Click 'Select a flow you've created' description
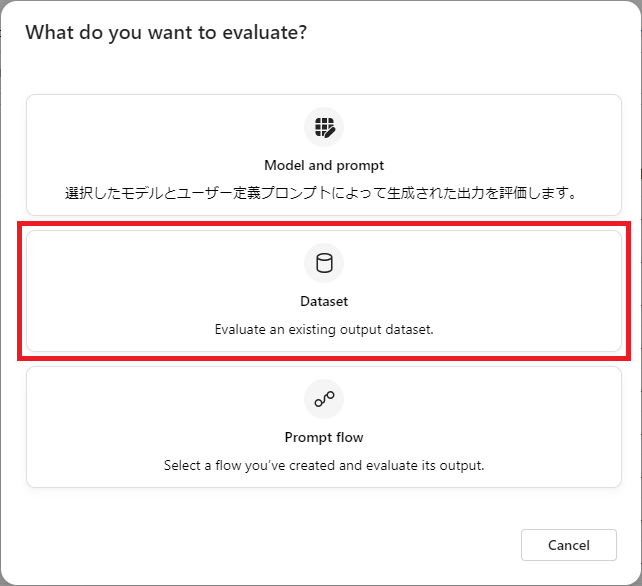642x586 pixels. point(324,466)
